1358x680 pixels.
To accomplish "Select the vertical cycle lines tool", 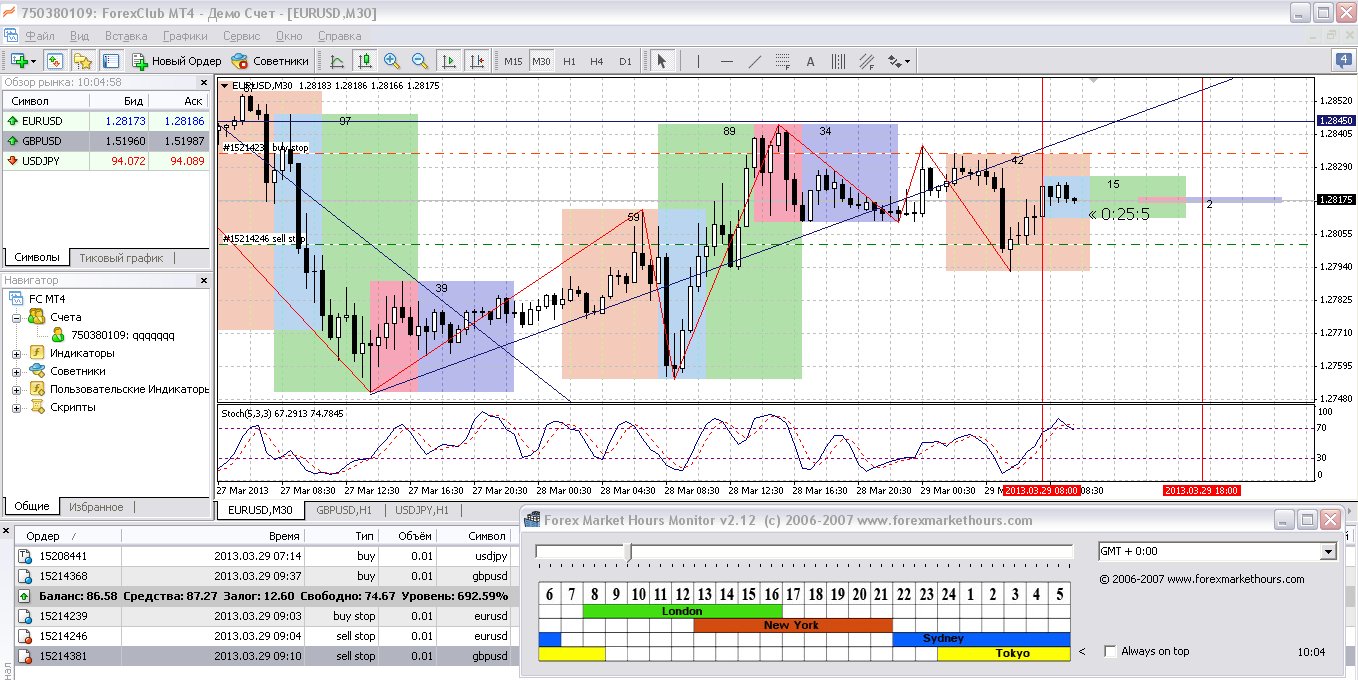I will tap(838, 61).
